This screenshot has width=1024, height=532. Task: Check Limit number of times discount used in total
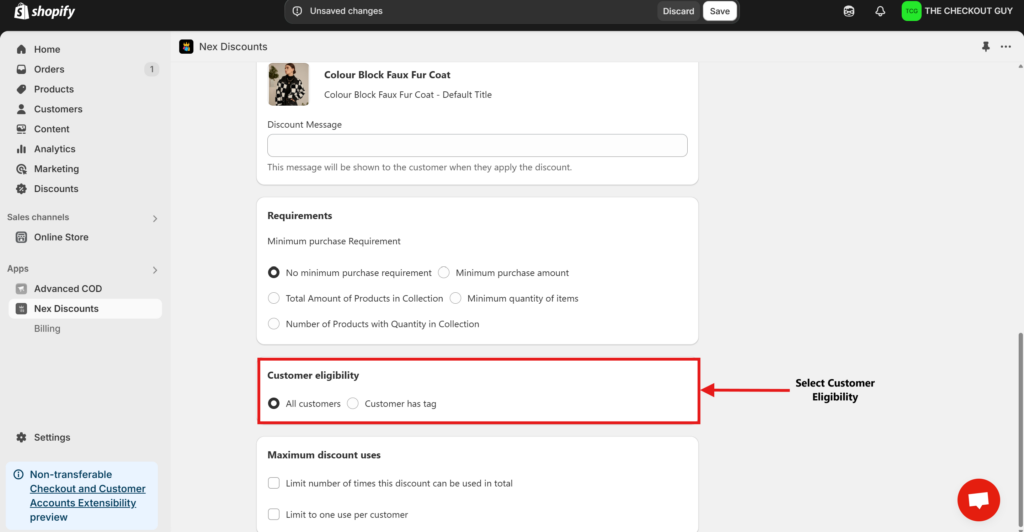pyautogui.click(x=274, y=483)
